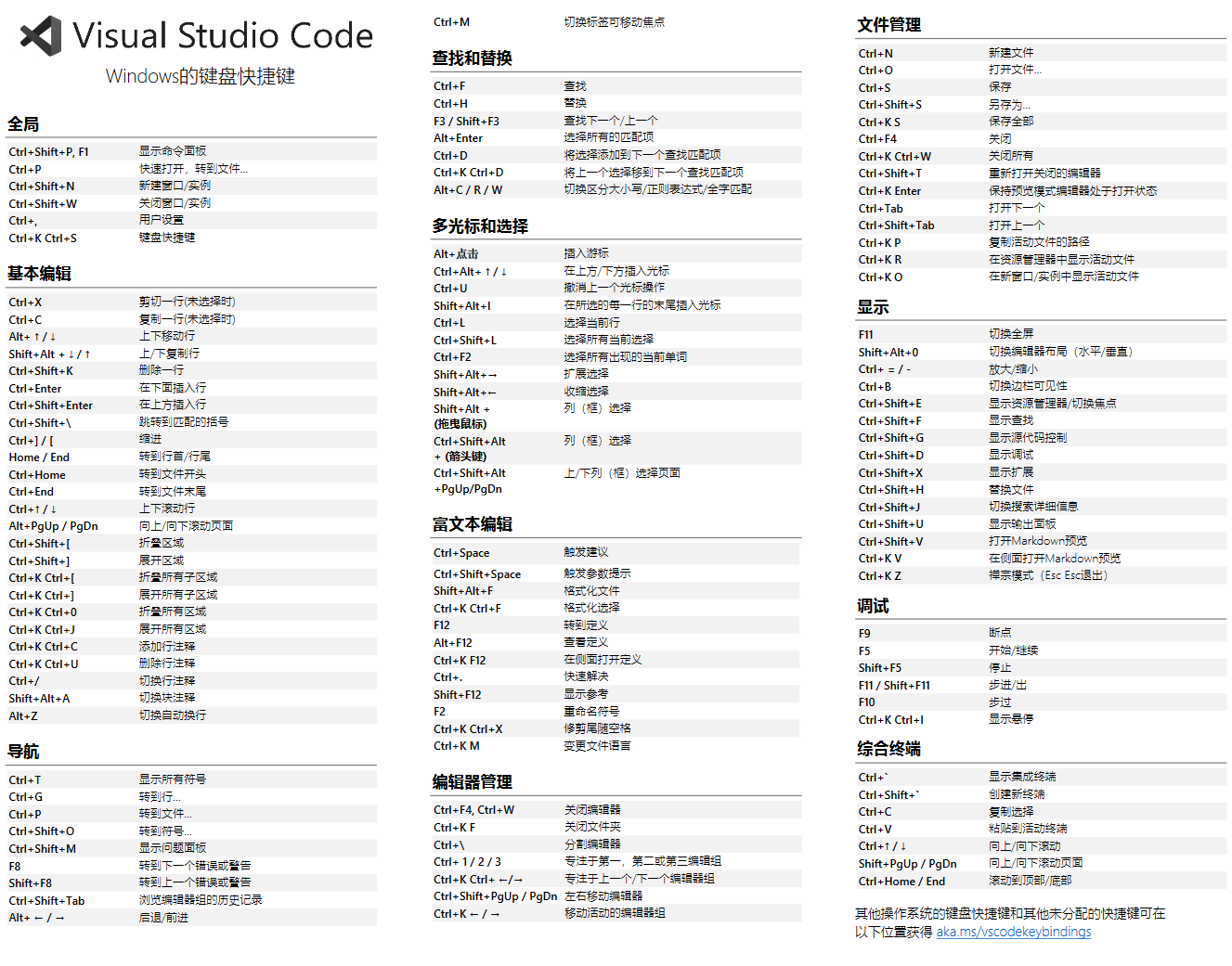1232x966 pixels.
Task: Click the '编辑器管理' section heading
Action: point(472,782)
